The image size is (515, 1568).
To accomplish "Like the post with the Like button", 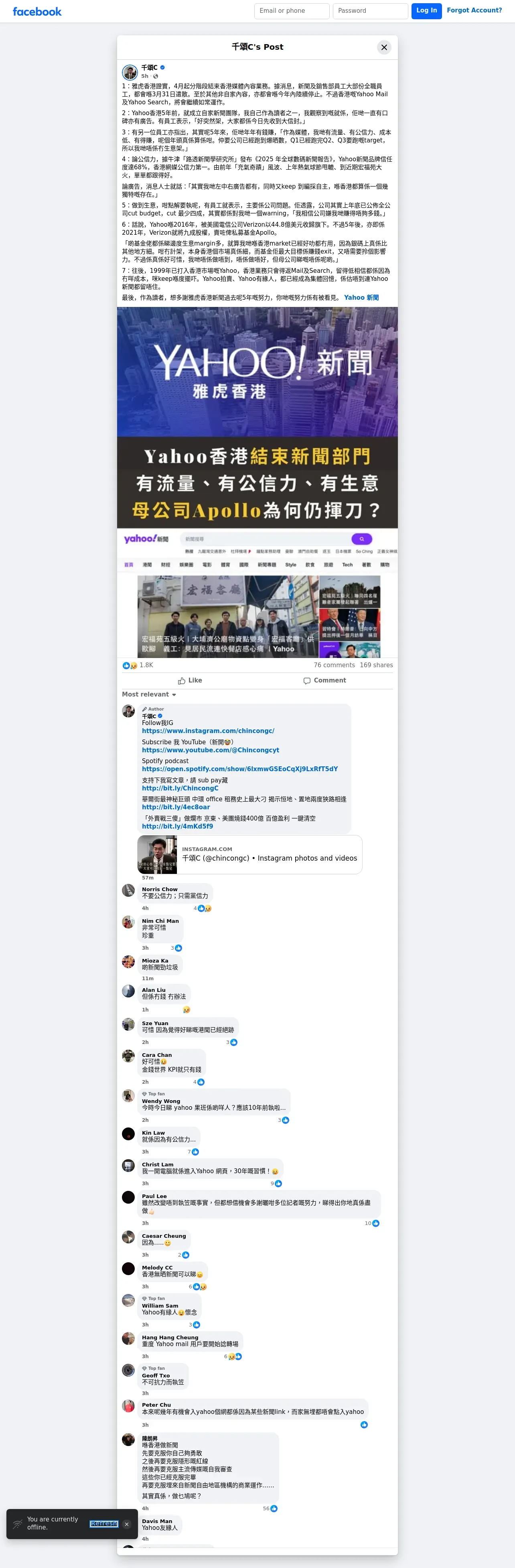I will point(190,680).
